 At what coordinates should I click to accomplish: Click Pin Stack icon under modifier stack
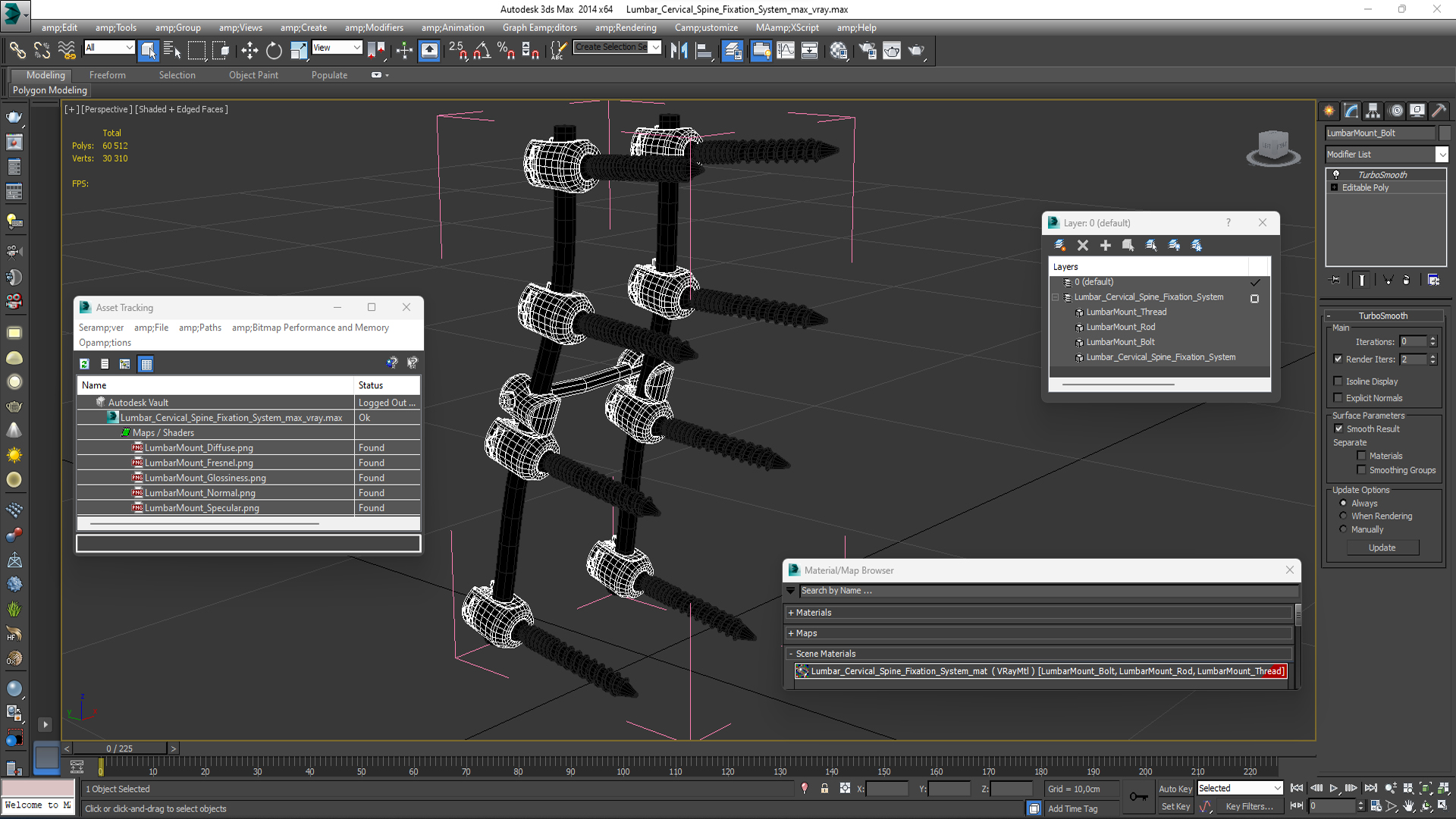point(1335,280)
